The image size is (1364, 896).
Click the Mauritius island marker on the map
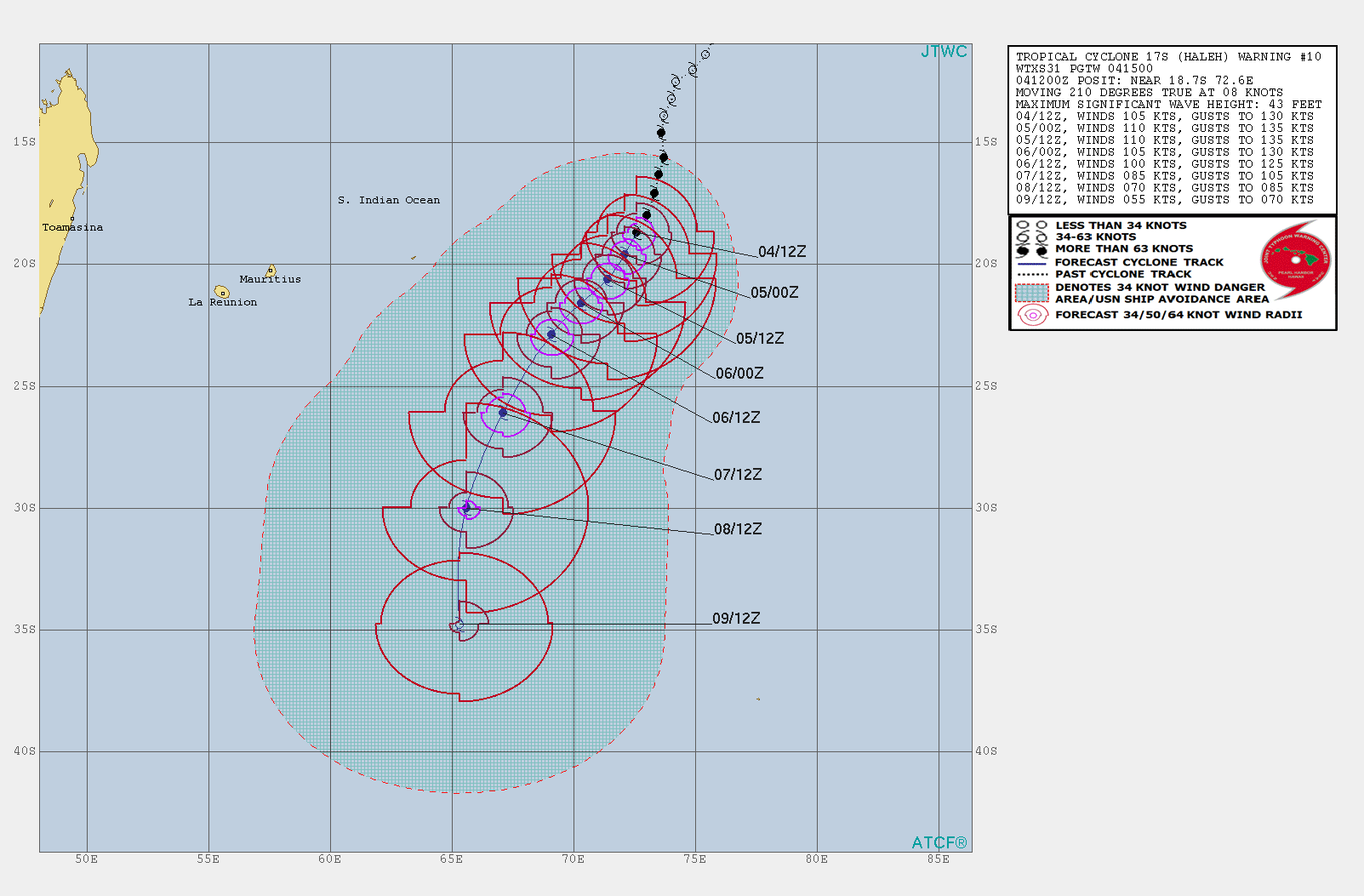coord(271,271)
